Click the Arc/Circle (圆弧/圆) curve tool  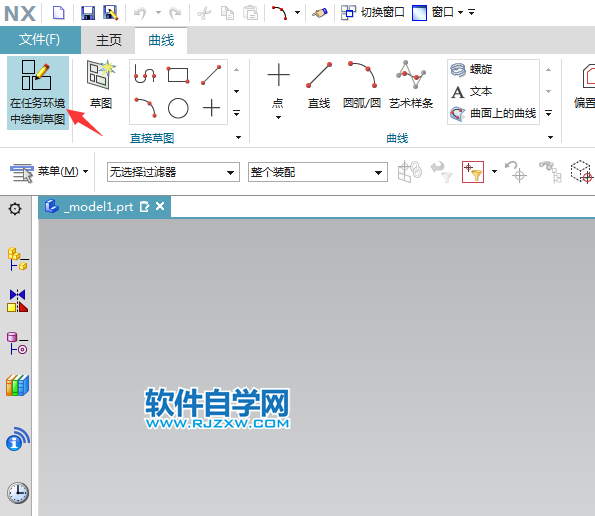tap(362, 85)
